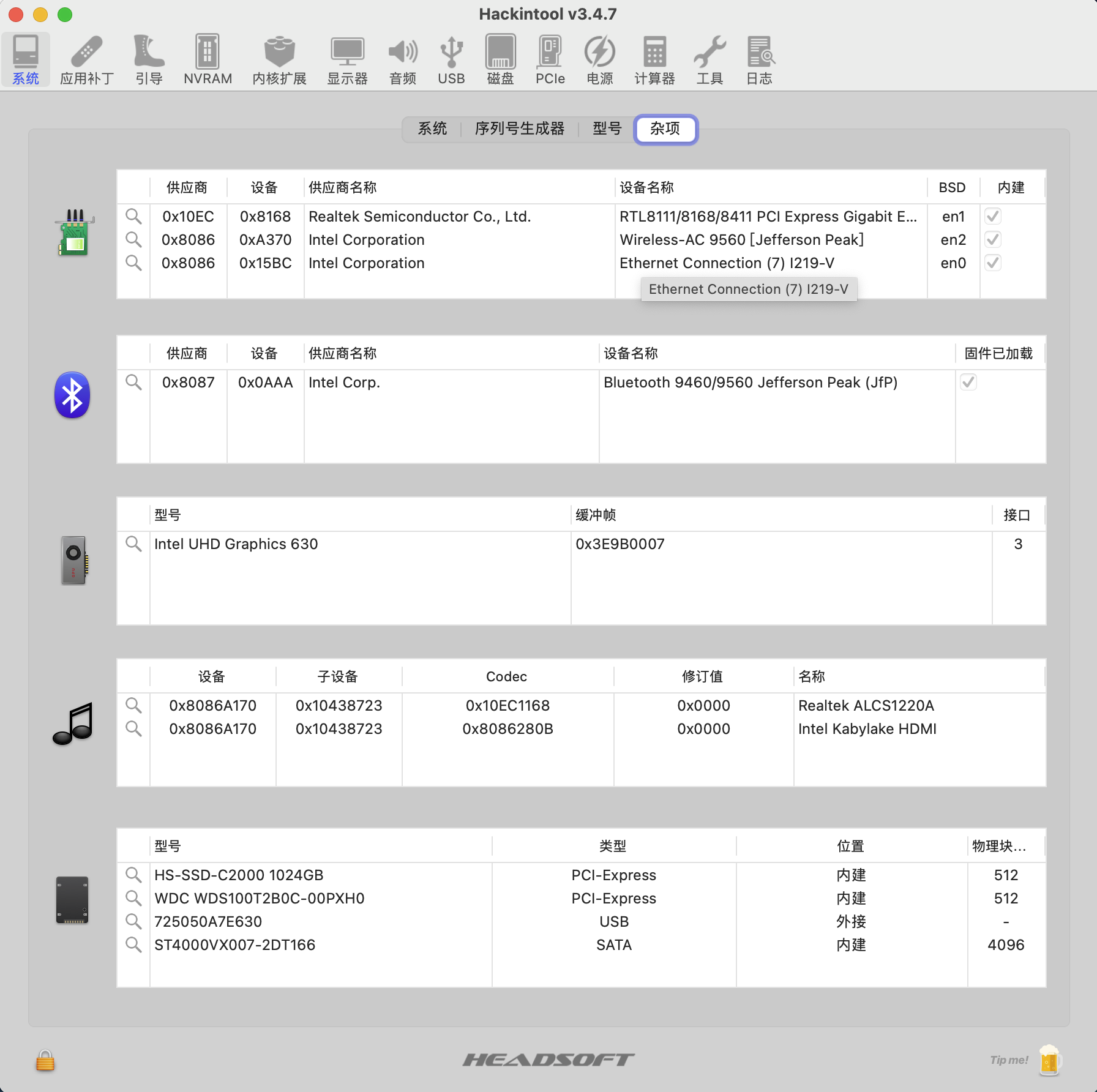
Task: Select device ID 0xA370 cell
Action: [265, 239]
